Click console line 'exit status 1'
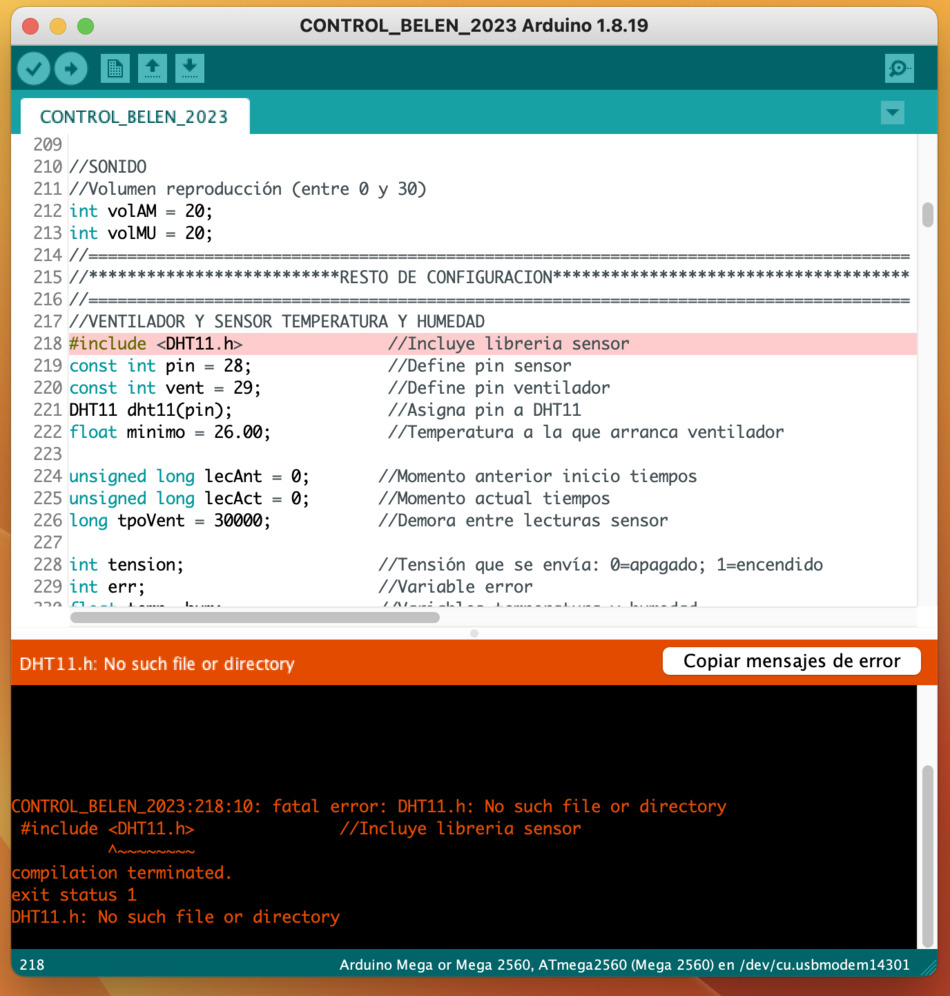This screenshot has width=950, height=996. [74, 895]
